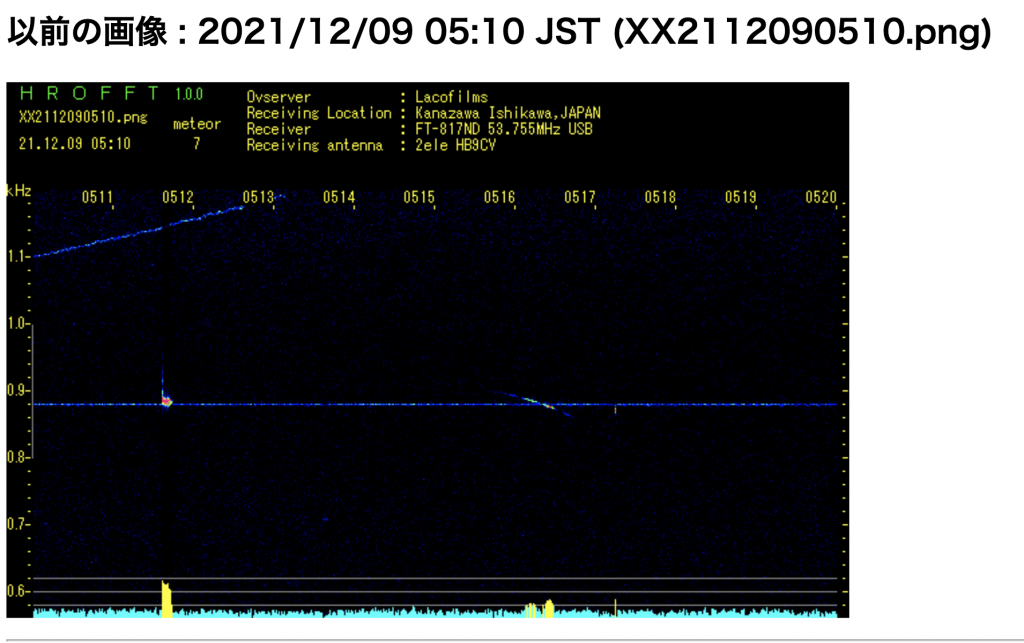Click the 0514 time axis label
1024x643 pixels.
click(x=338, y=197)
